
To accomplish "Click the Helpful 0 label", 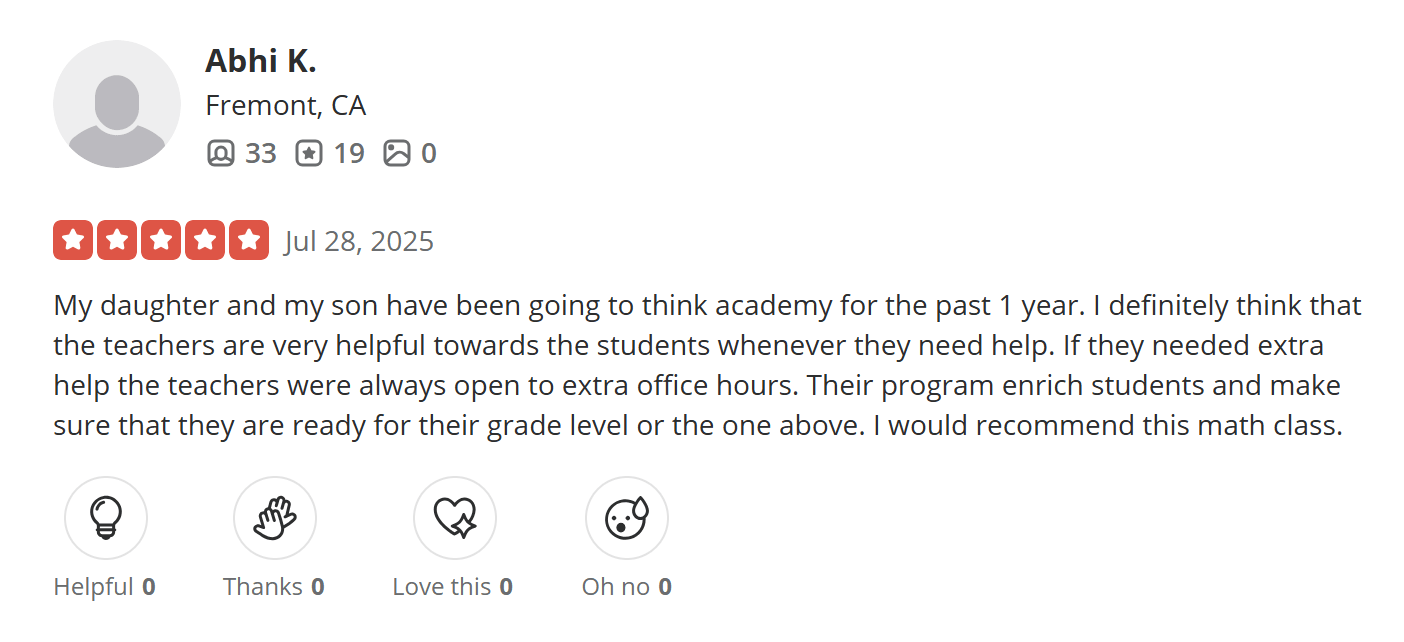I will (x=104, y=587).
